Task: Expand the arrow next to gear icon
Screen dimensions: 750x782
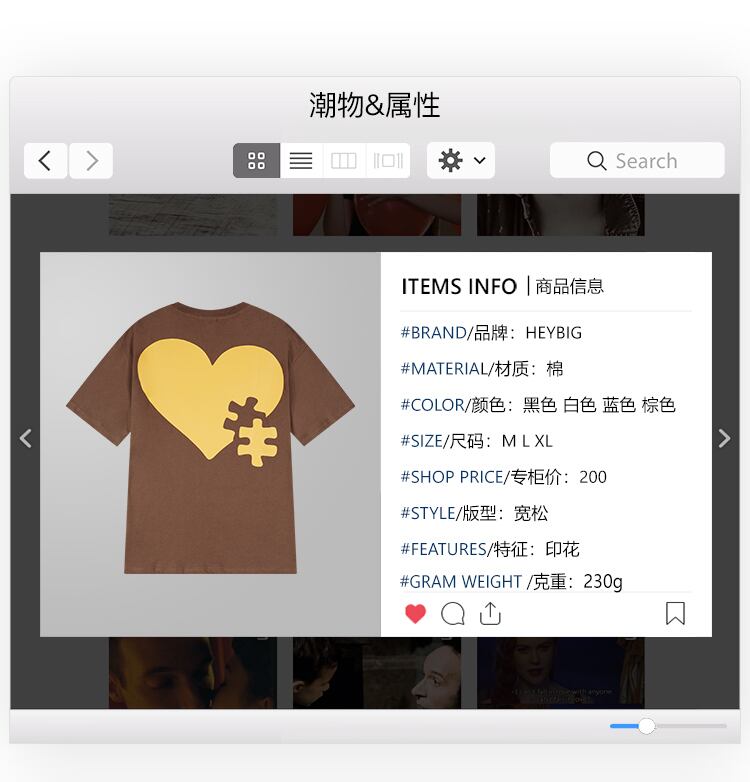Action: pyautogui.click(x=479, y=161)
